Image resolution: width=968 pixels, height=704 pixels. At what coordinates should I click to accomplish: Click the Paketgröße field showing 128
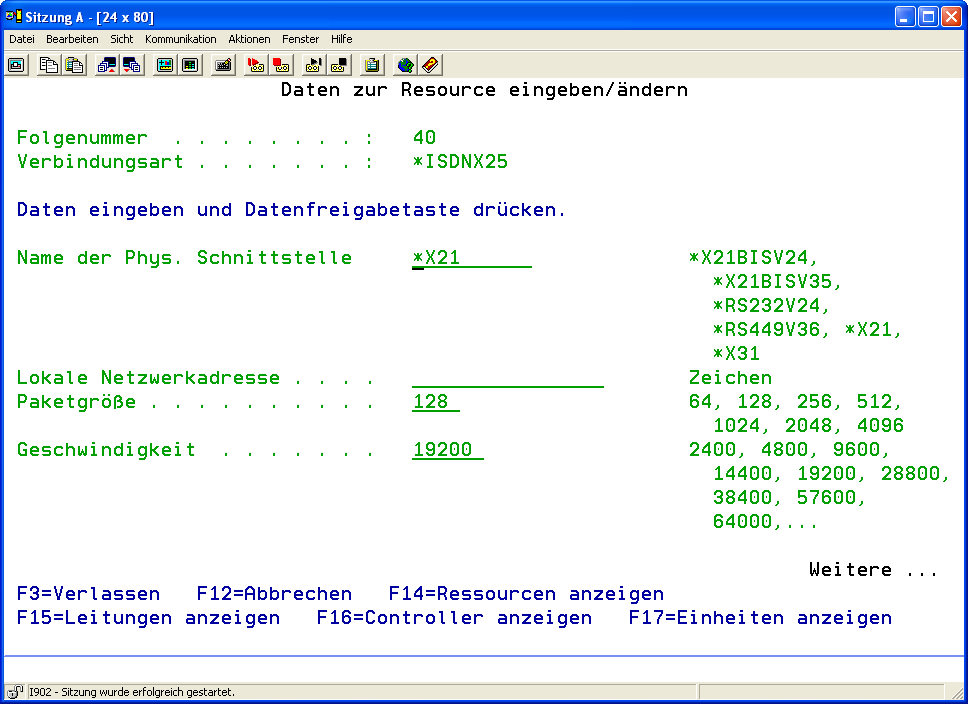pos(436,402)
